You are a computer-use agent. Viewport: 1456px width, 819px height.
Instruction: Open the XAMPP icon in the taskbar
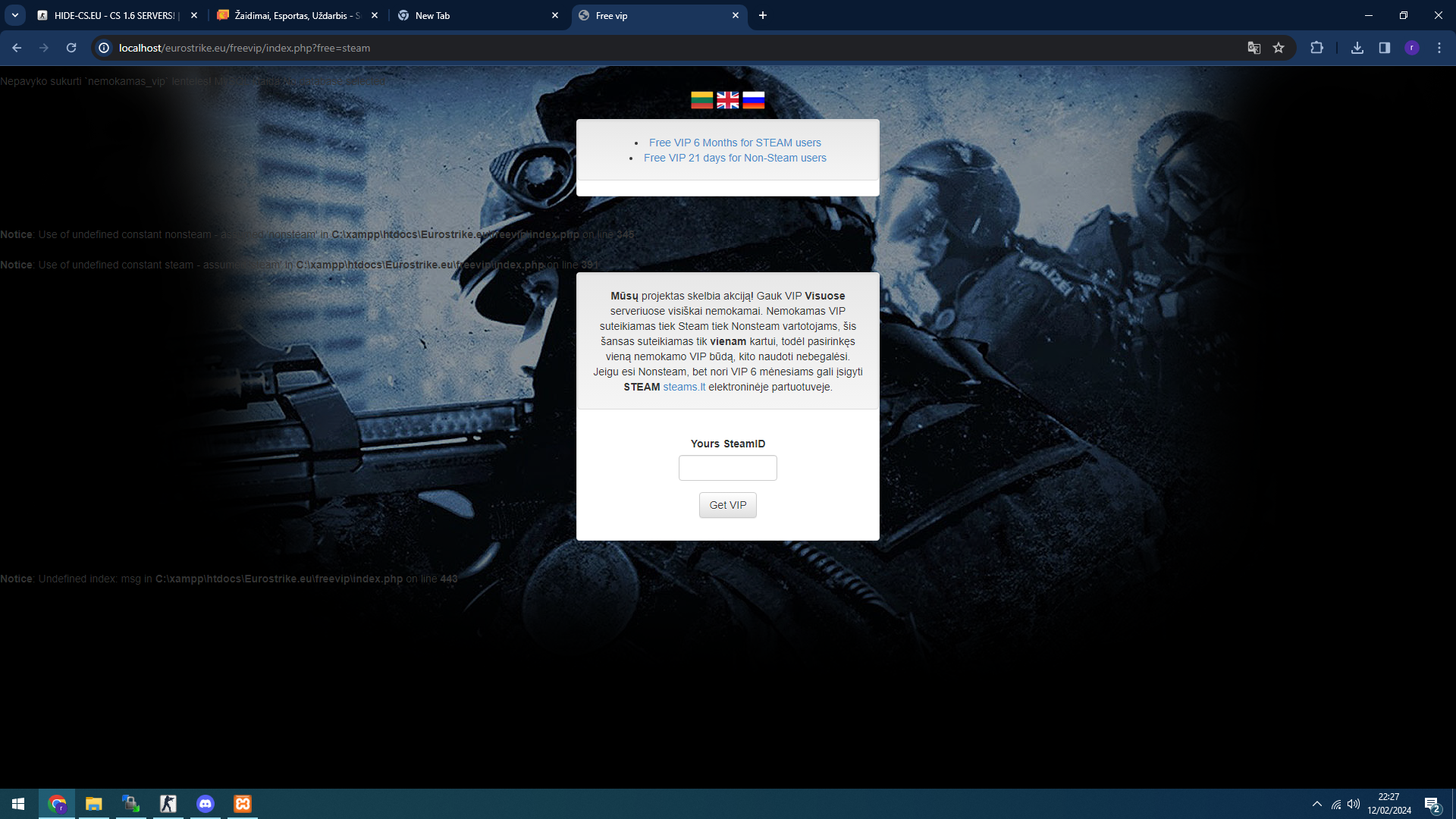pyautogui.click(x=243, y=804)
